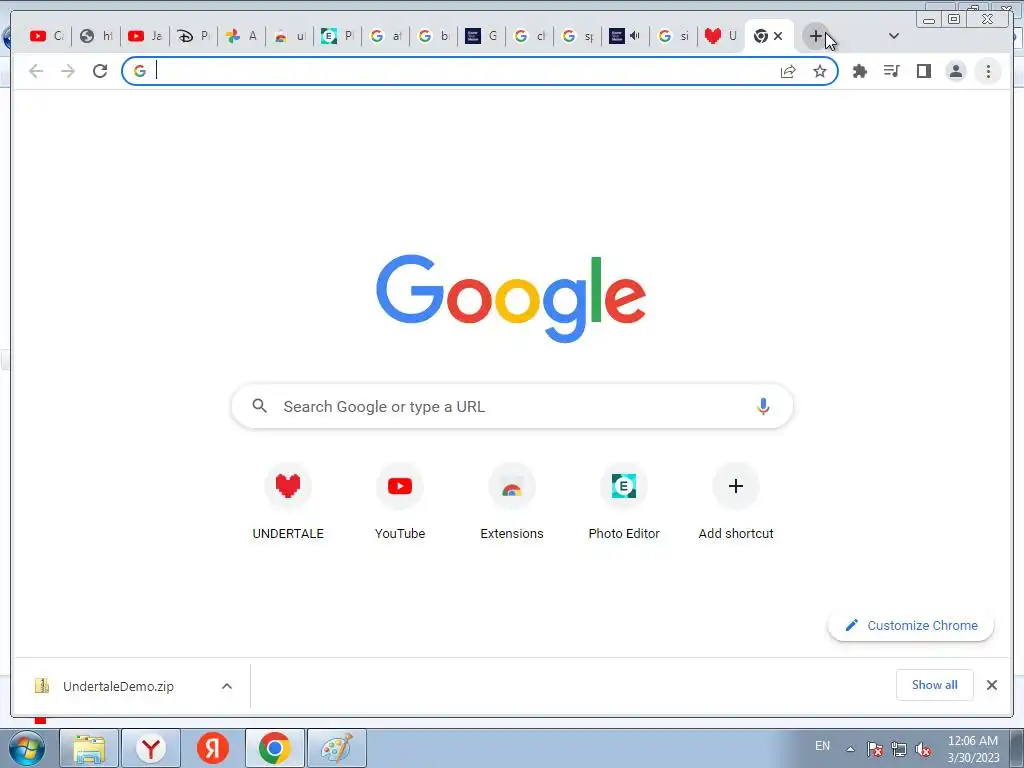Screen dimensions: 1024x768
Task: Bookmark this tab with the star icon
Action: (x=820, y=71)
